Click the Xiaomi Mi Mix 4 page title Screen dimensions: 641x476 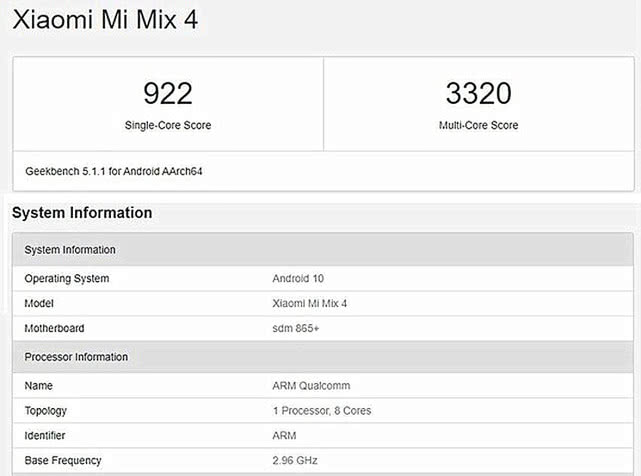105,19
